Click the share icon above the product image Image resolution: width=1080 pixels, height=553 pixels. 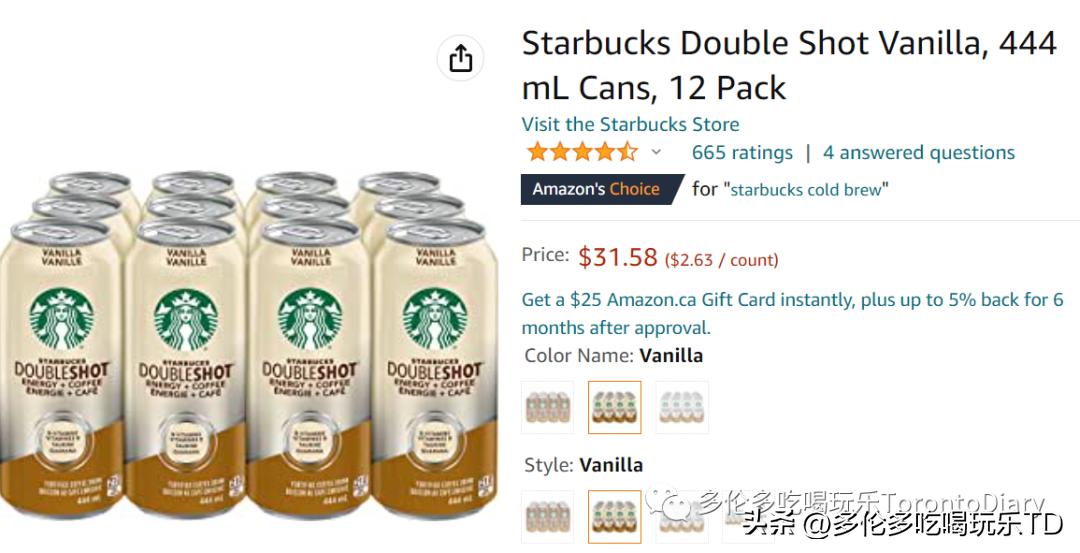460,59
